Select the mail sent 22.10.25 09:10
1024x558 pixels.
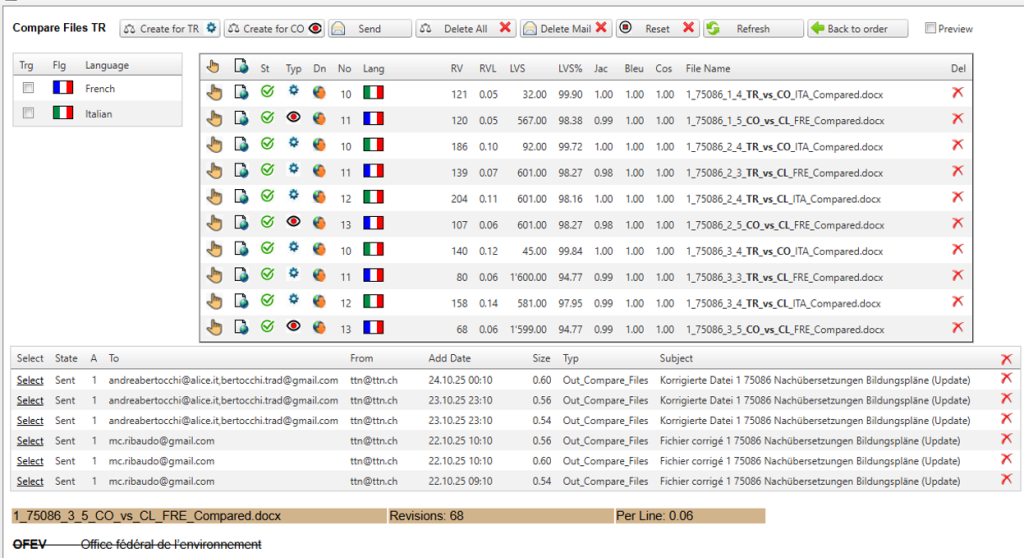tap(30, 481)
